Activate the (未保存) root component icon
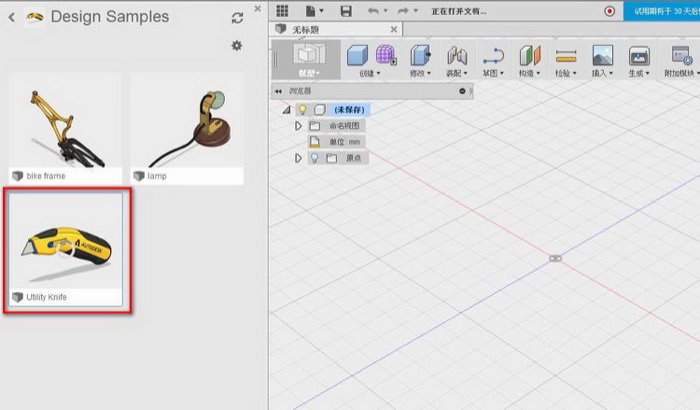700x410 pixels. click(319, 109)
